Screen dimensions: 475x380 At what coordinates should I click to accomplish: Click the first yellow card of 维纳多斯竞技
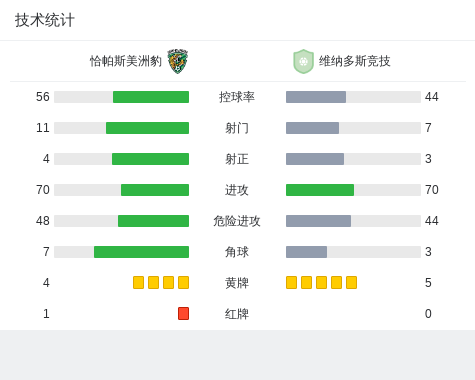[x=291, y=282]
